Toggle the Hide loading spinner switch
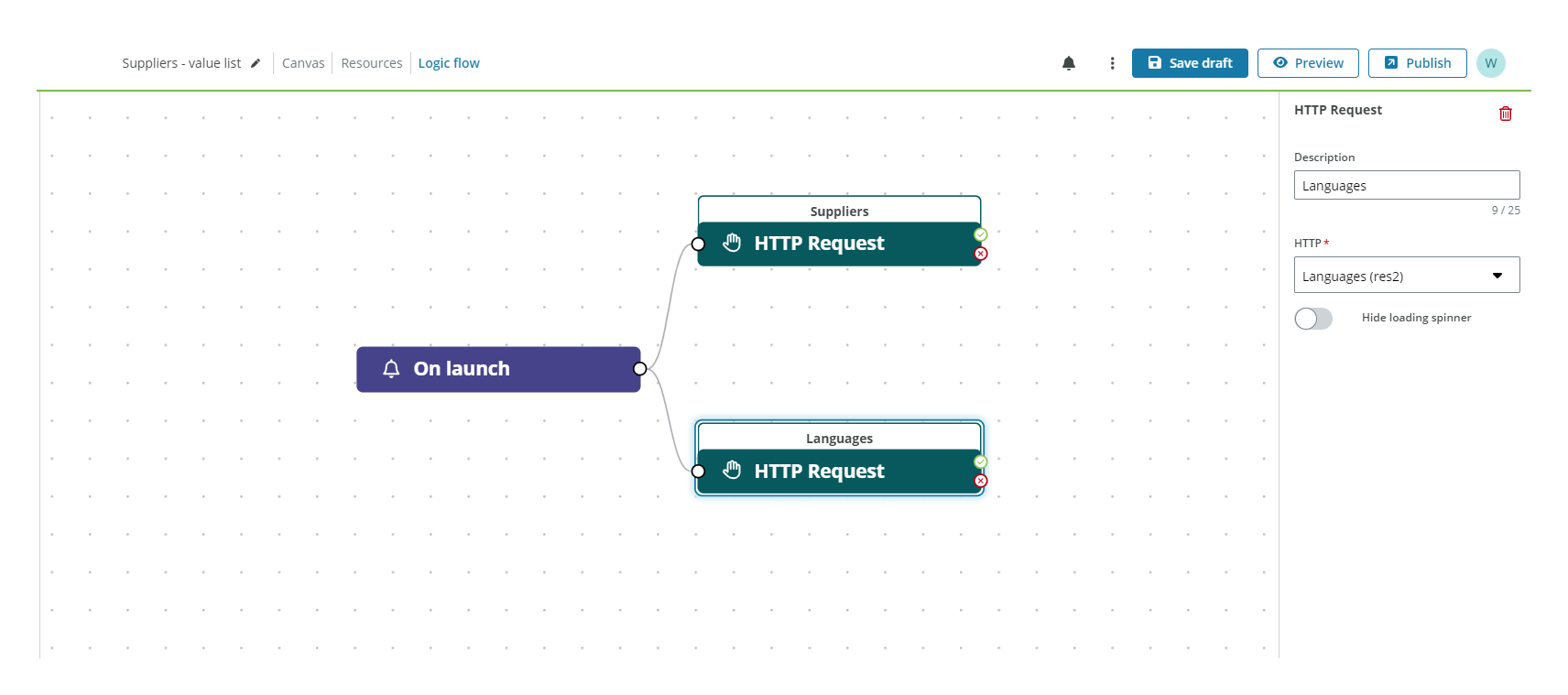Screen dimensions: 1568x695 point(1312,319)
